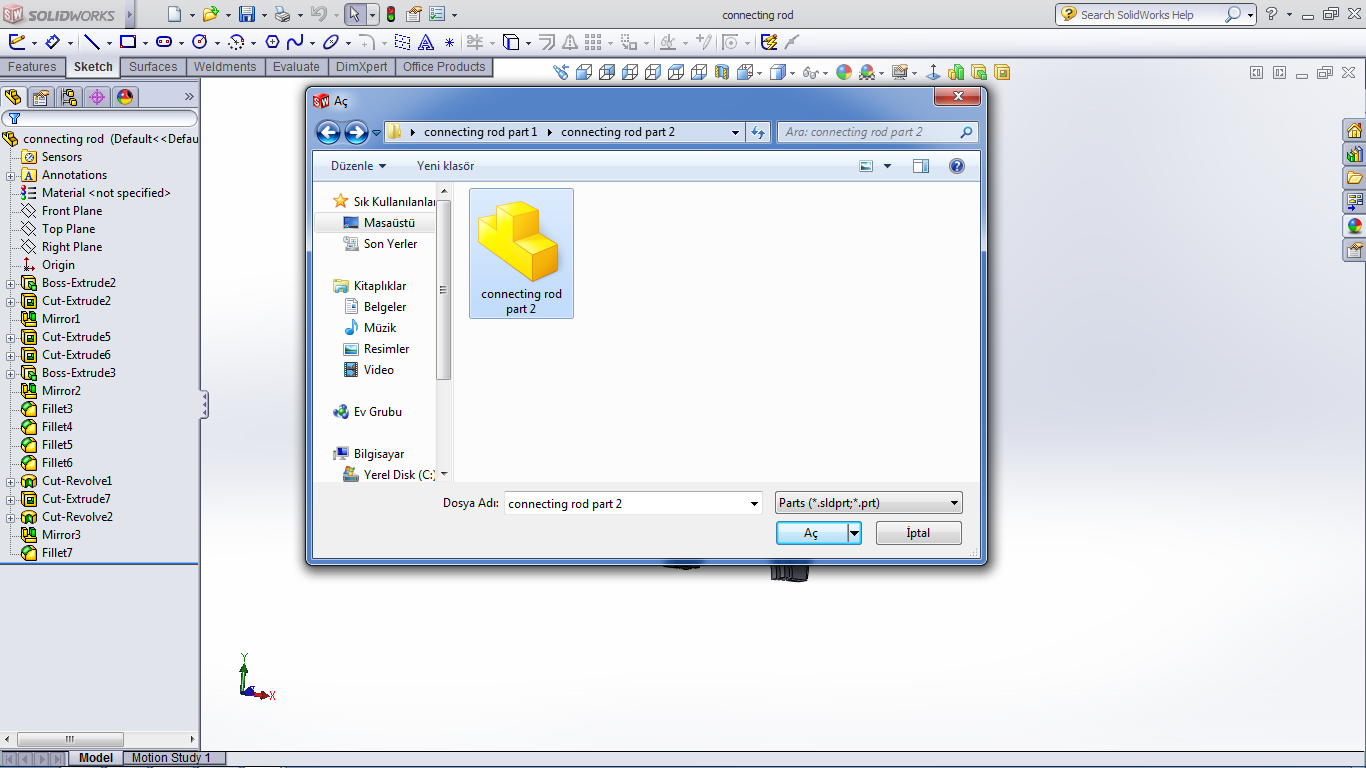Expand the Boss-Extrude2 feature node
The width and height of the screenshot is (1366, 768).
point(11,283)
